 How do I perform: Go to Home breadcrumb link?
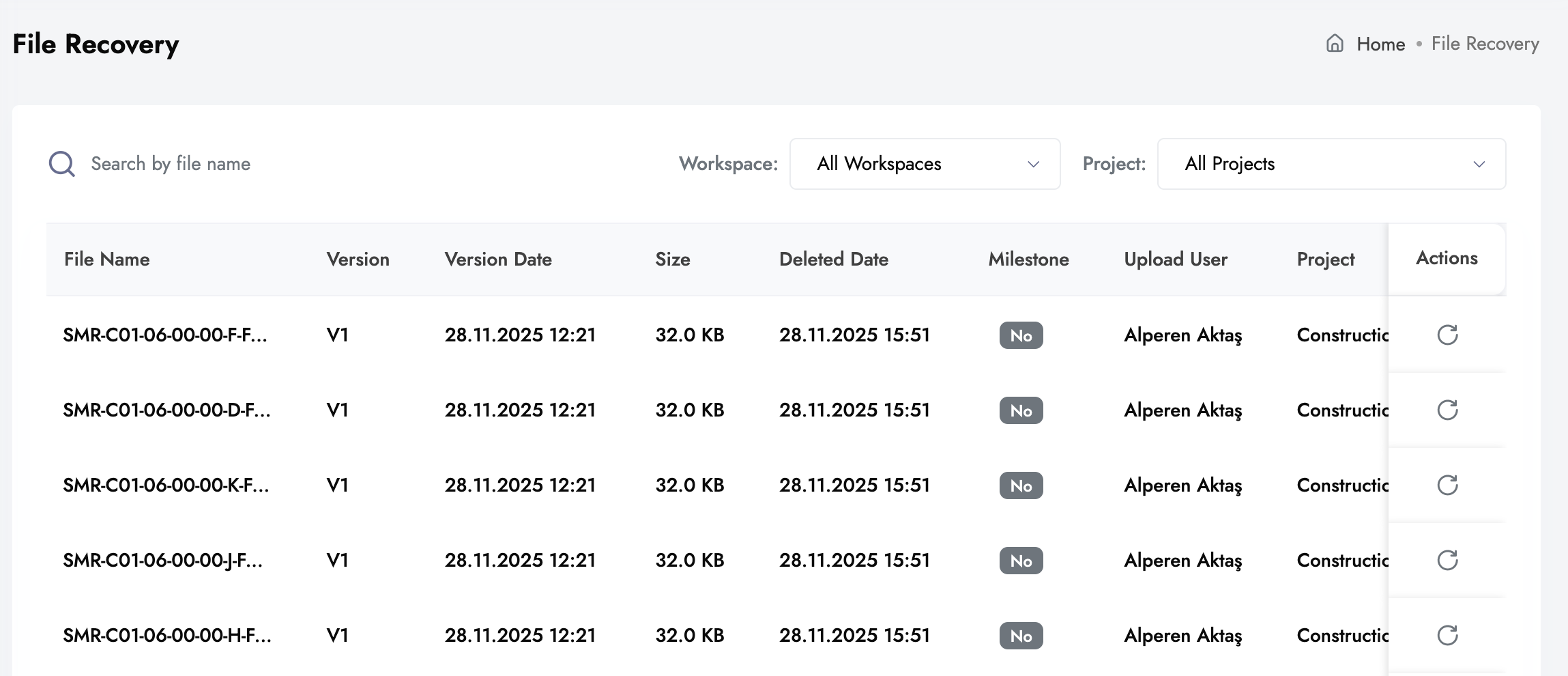click(x=1380, y=44)
